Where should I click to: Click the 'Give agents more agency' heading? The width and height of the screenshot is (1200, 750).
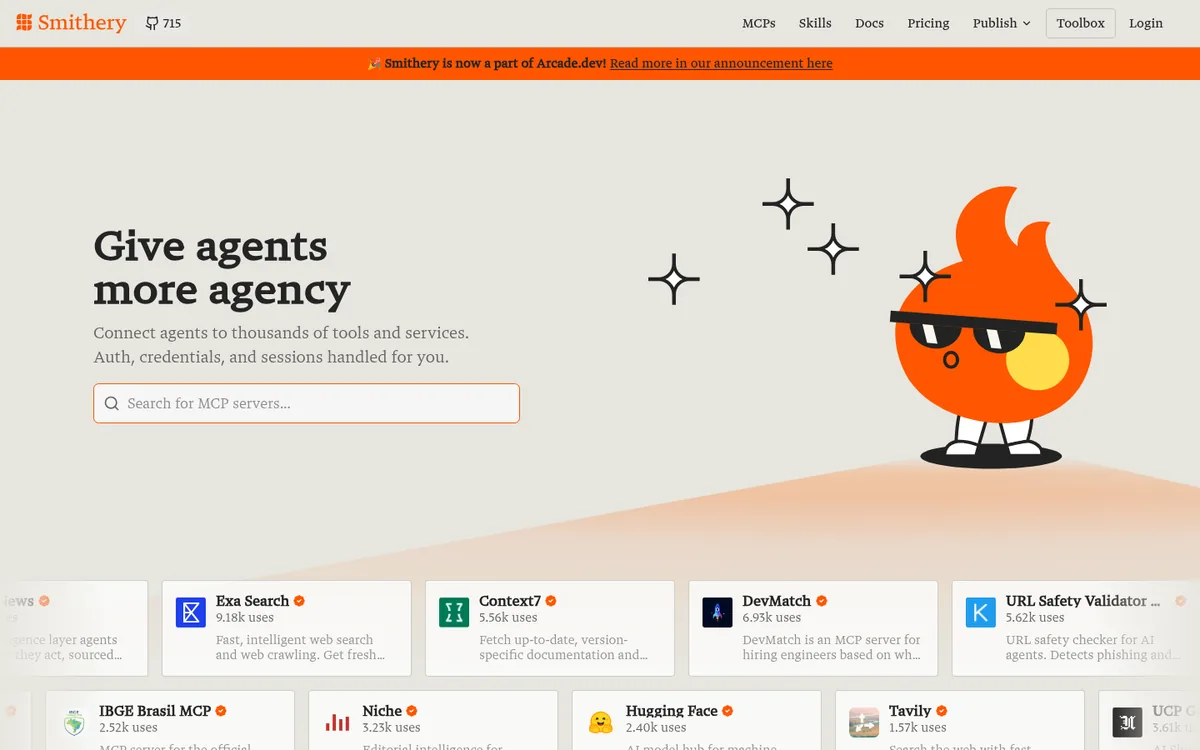tap(222, 268)
